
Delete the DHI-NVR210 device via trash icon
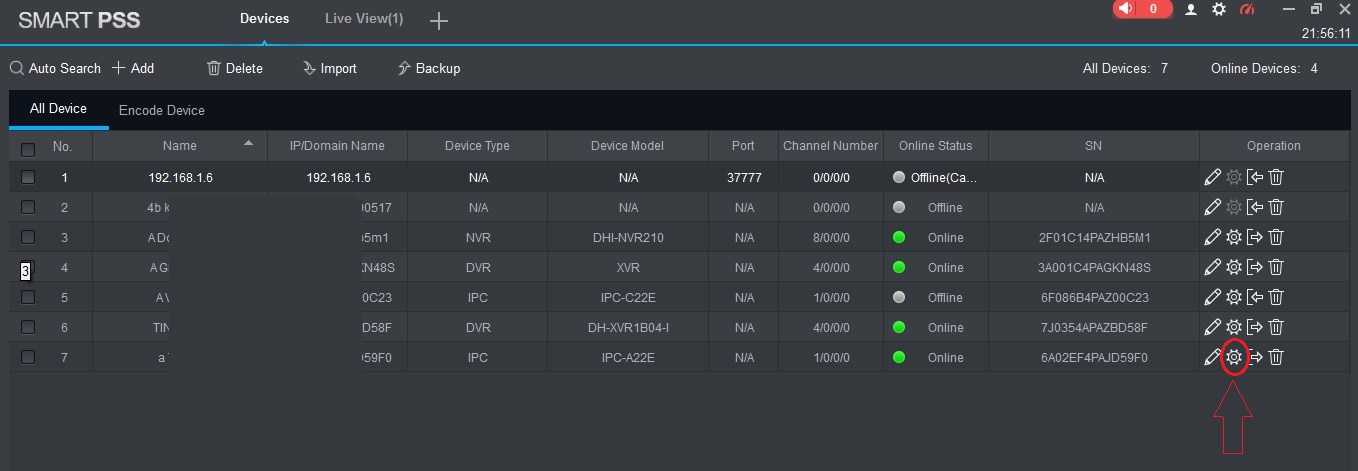coord(1276,237)
